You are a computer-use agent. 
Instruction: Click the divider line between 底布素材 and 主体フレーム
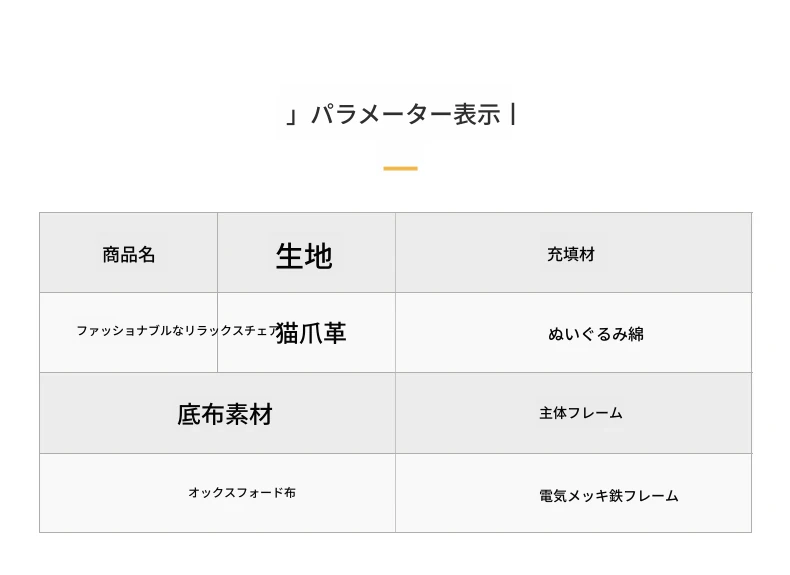(395, 413)
